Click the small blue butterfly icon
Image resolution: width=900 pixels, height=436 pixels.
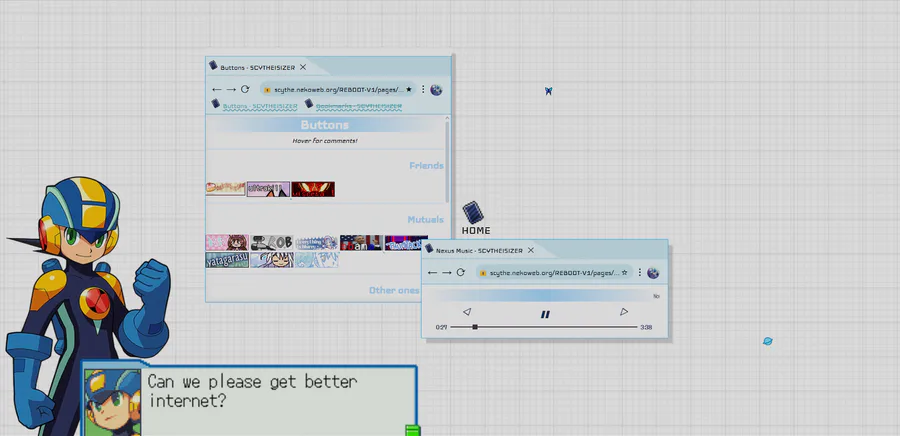(548, 91)
